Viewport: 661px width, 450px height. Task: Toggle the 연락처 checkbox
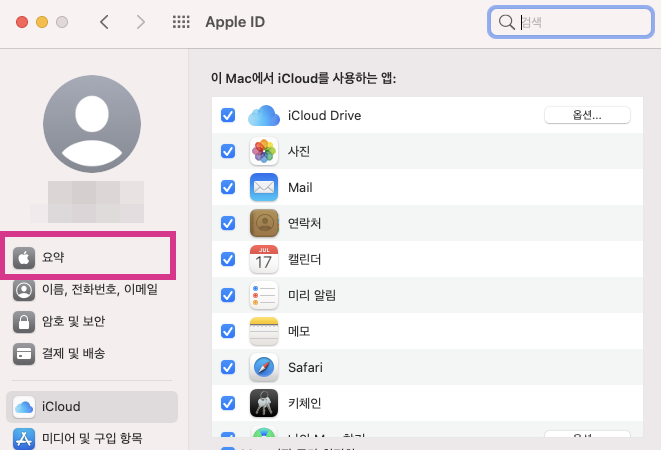[228, 223]
